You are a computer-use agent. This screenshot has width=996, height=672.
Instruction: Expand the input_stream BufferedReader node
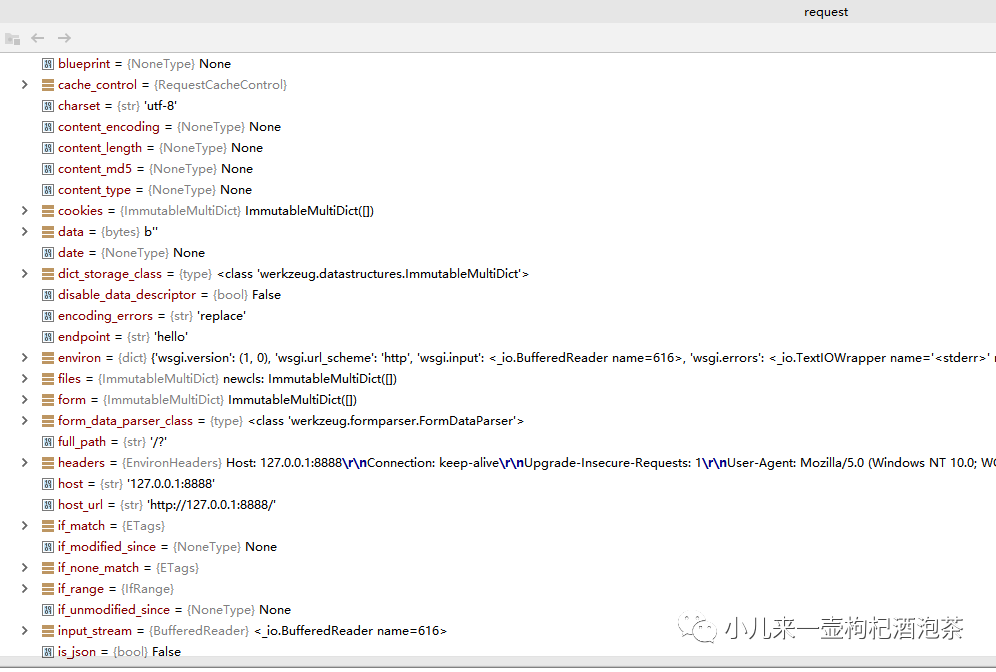coord(24,629)
